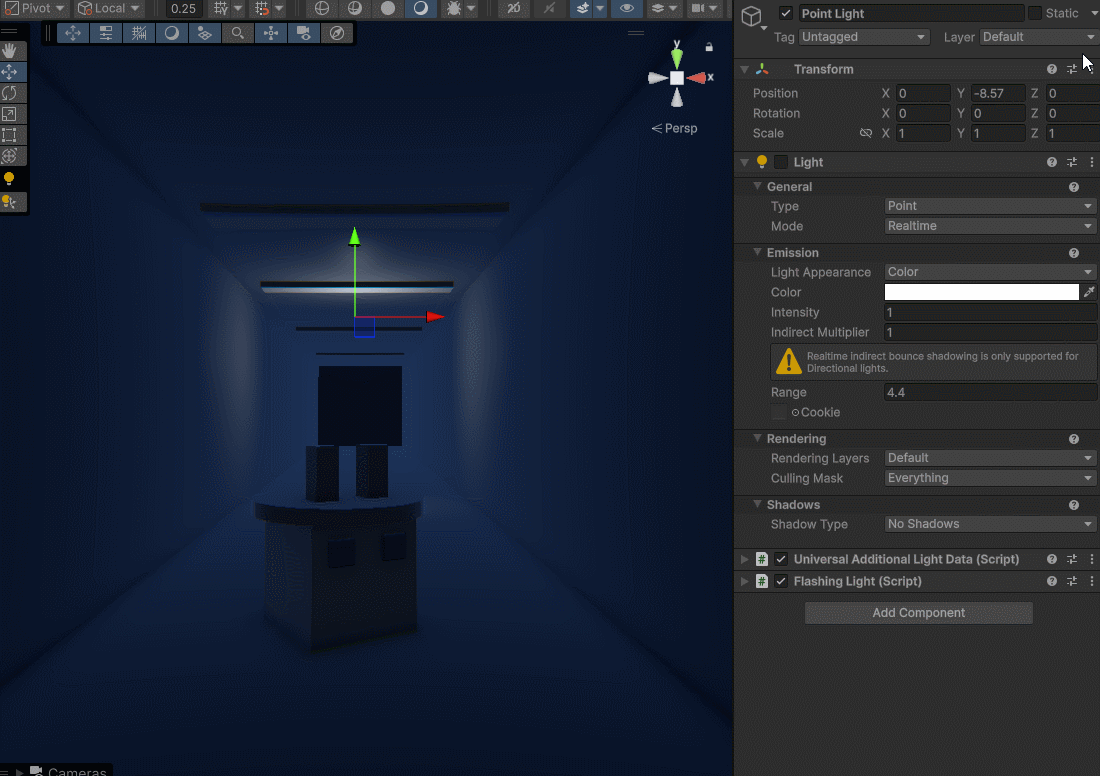This screenshot has height=776, width=1100.
Task: Expand Universal Additional Light Data component
Action: point(743,559)
